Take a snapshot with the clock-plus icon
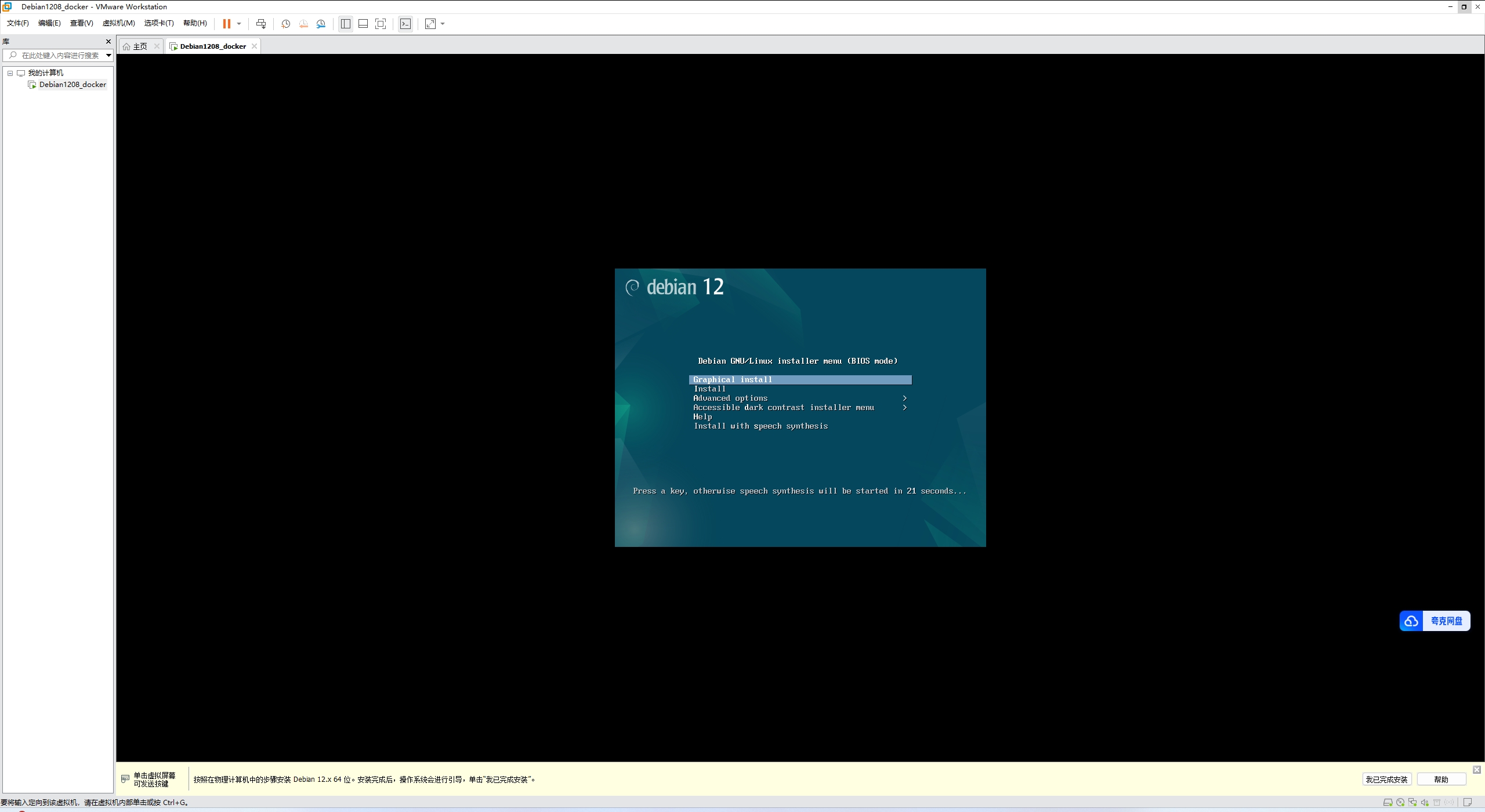Screen dimensions: 1485x812 click(285, 24)
